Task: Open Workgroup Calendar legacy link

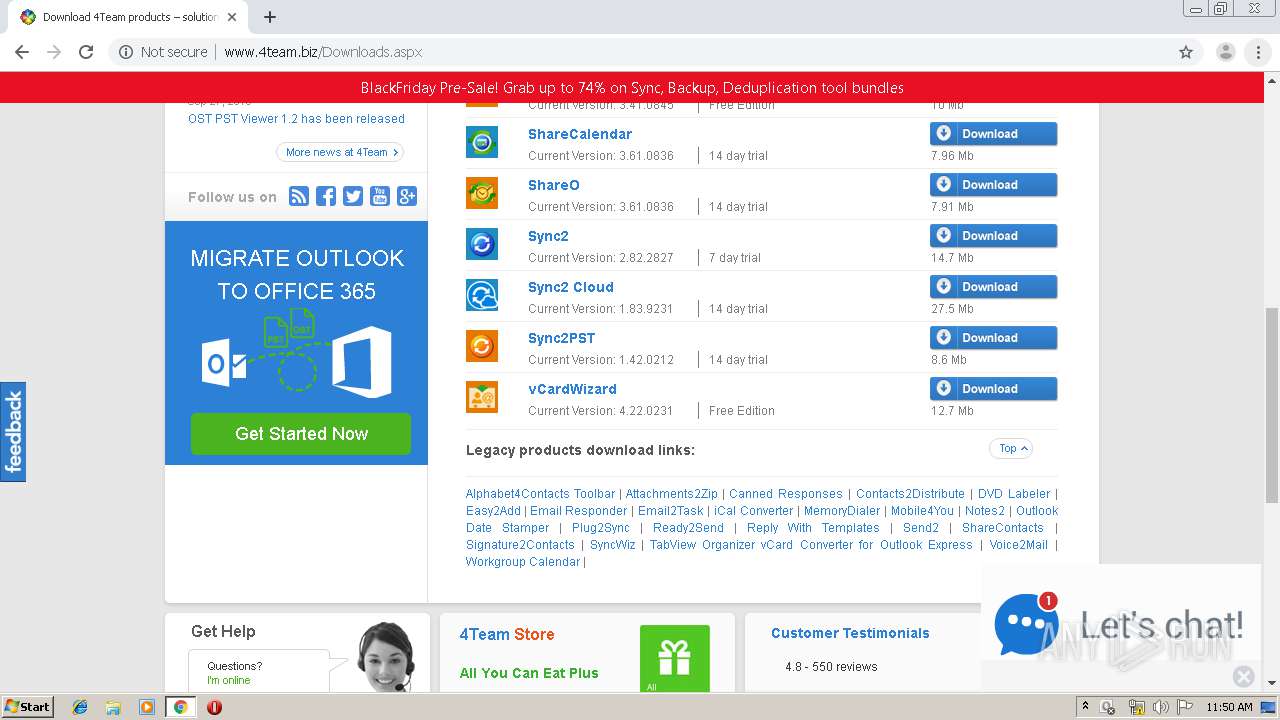Action: click(x=523, y=562)
